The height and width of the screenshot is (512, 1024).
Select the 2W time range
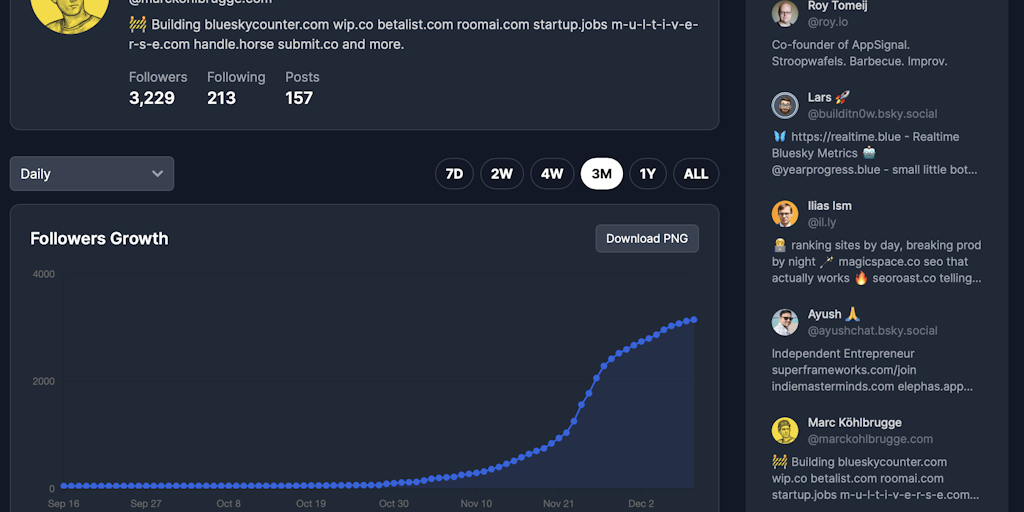tap(502, 173)
